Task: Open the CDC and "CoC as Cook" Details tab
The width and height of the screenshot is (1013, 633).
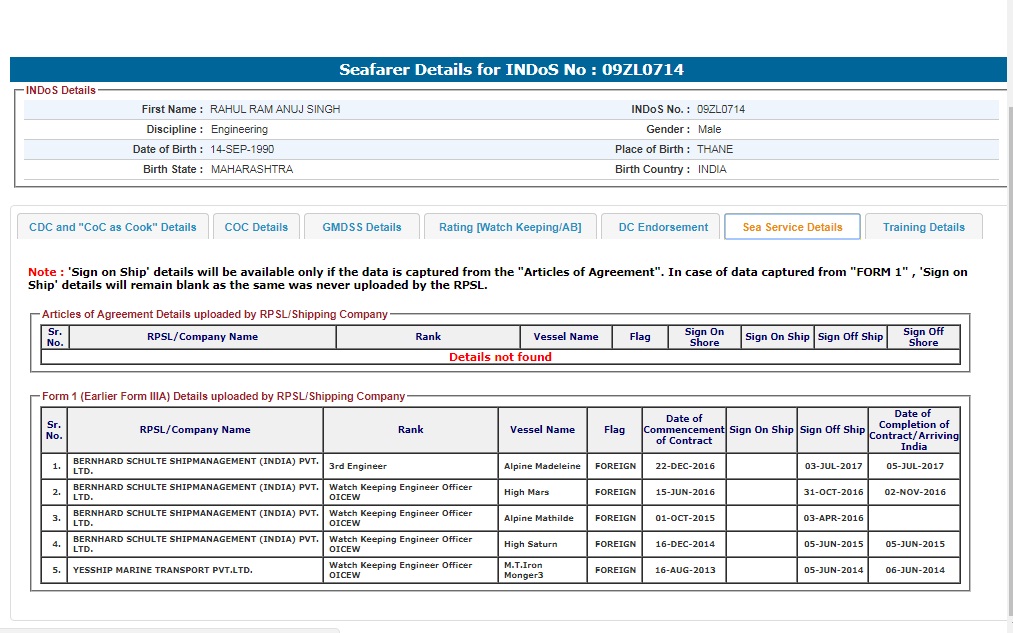Action: click(x=113, y=227)
